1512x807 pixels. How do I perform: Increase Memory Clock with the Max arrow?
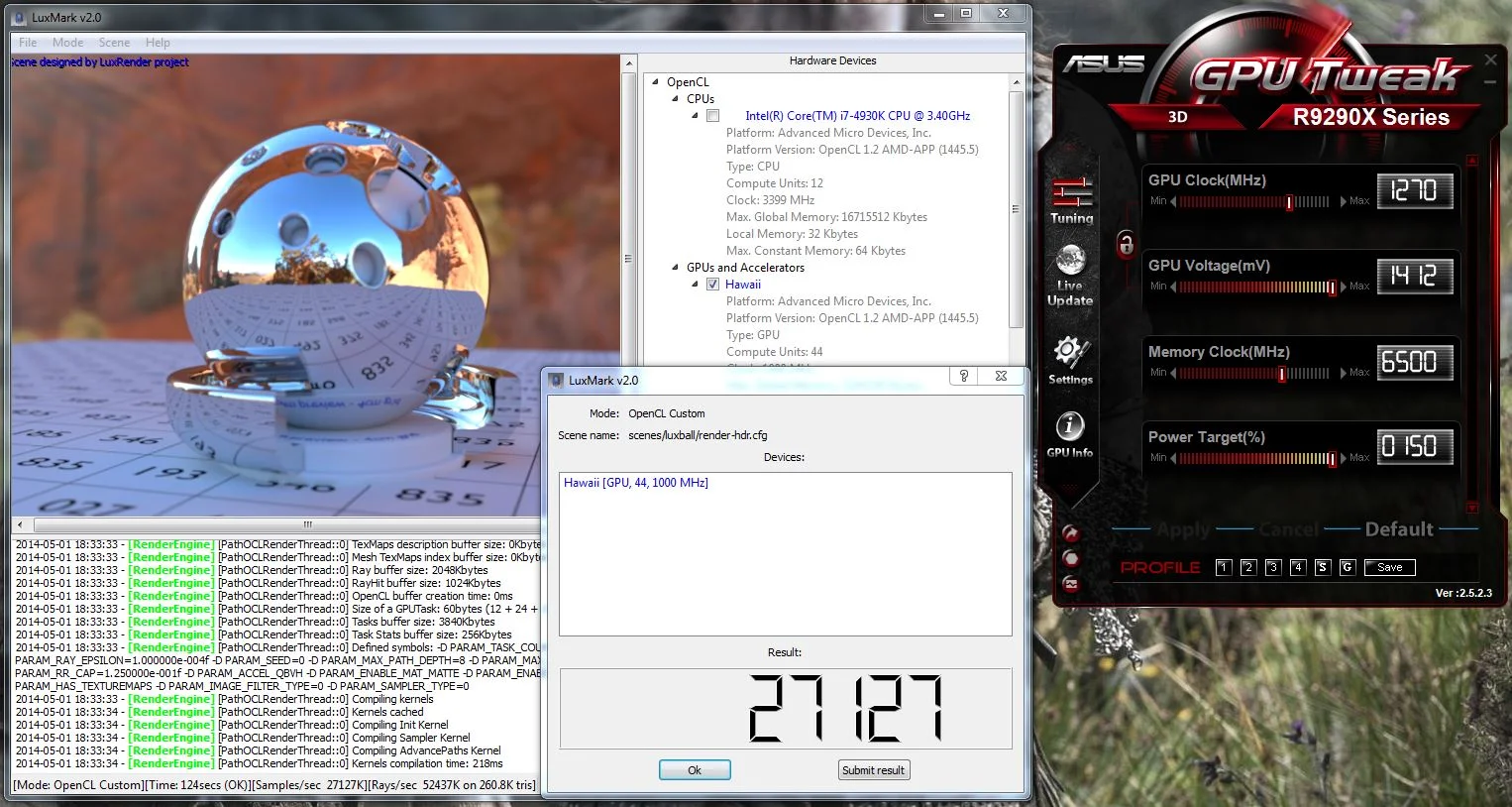[x=1343, y=373]
